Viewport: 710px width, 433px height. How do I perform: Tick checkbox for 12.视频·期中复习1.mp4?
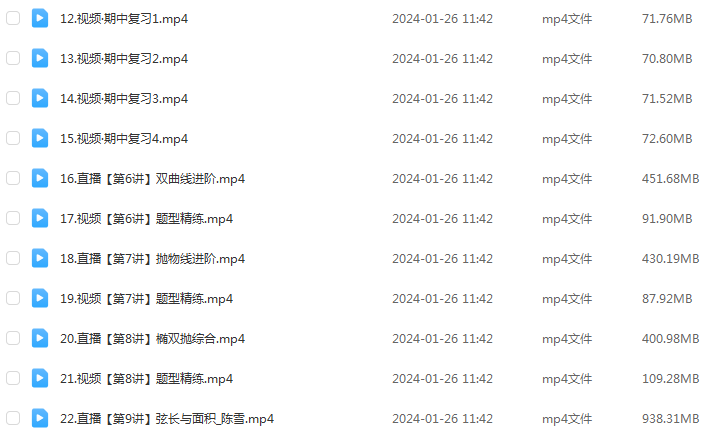[x=13, y=18]
